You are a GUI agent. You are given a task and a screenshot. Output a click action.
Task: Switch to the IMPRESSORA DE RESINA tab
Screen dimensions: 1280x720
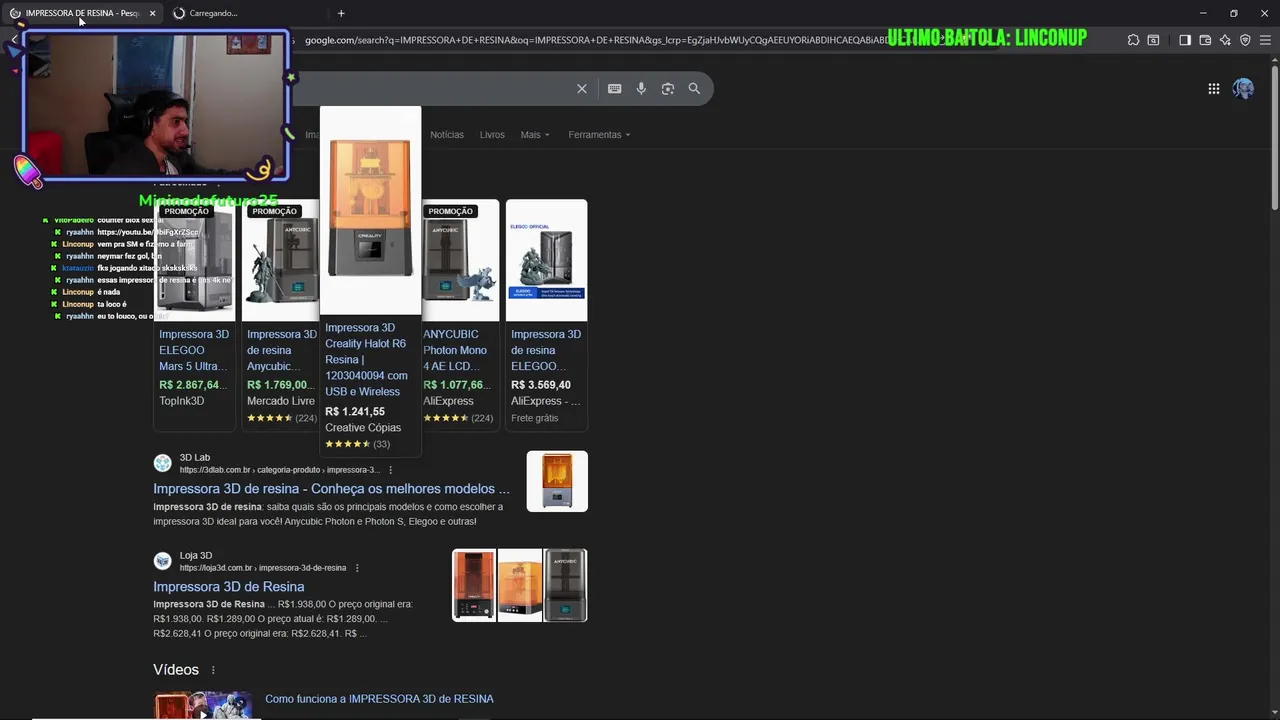pos(80,13)
